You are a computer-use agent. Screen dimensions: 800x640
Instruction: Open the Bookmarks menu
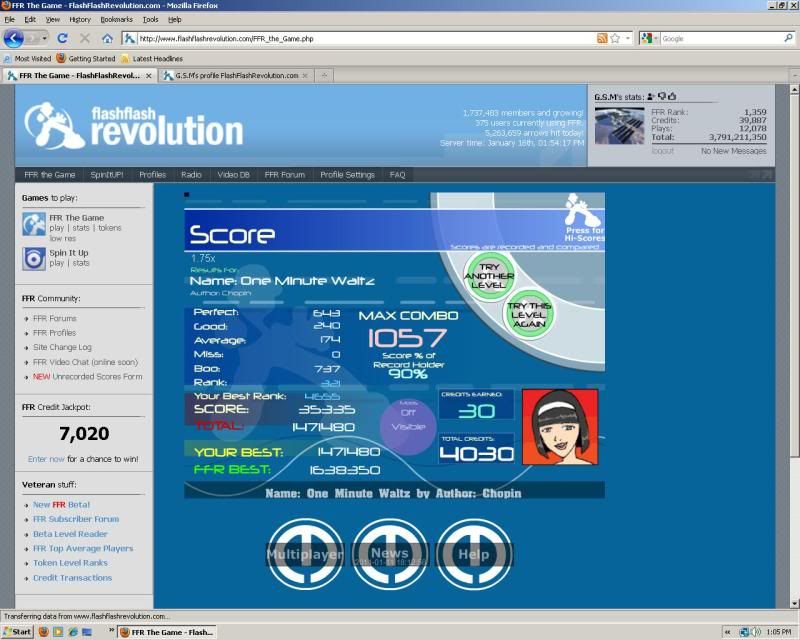[116, 19]
